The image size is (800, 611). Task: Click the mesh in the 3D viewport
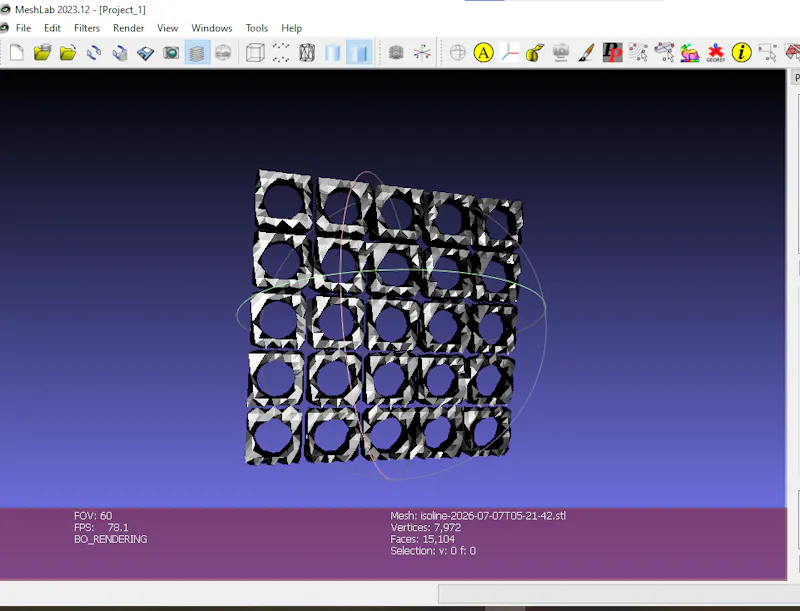click(x=385, y=317)
